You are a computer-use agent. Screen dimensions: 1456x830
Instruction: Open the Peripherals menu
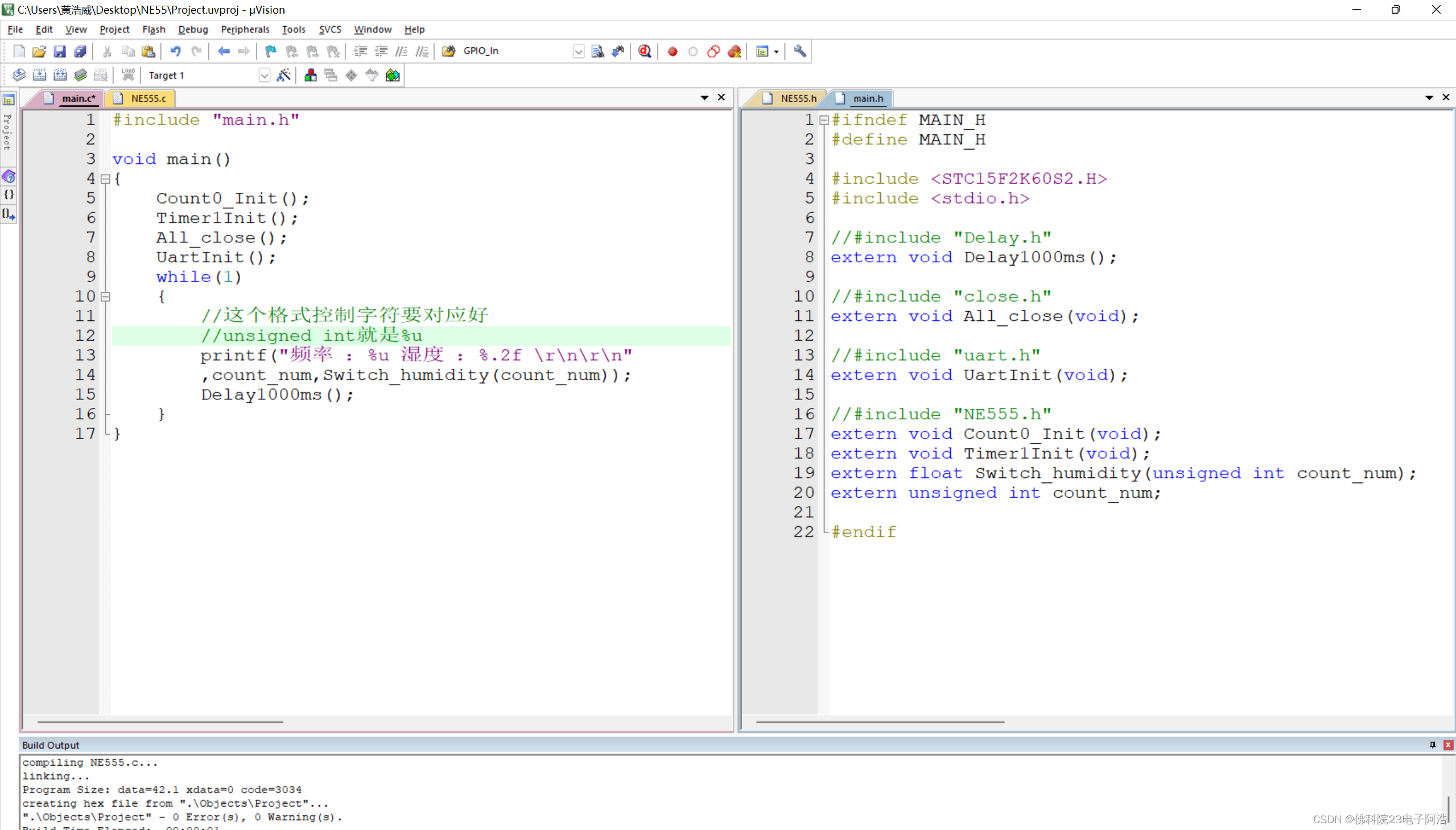245,29
